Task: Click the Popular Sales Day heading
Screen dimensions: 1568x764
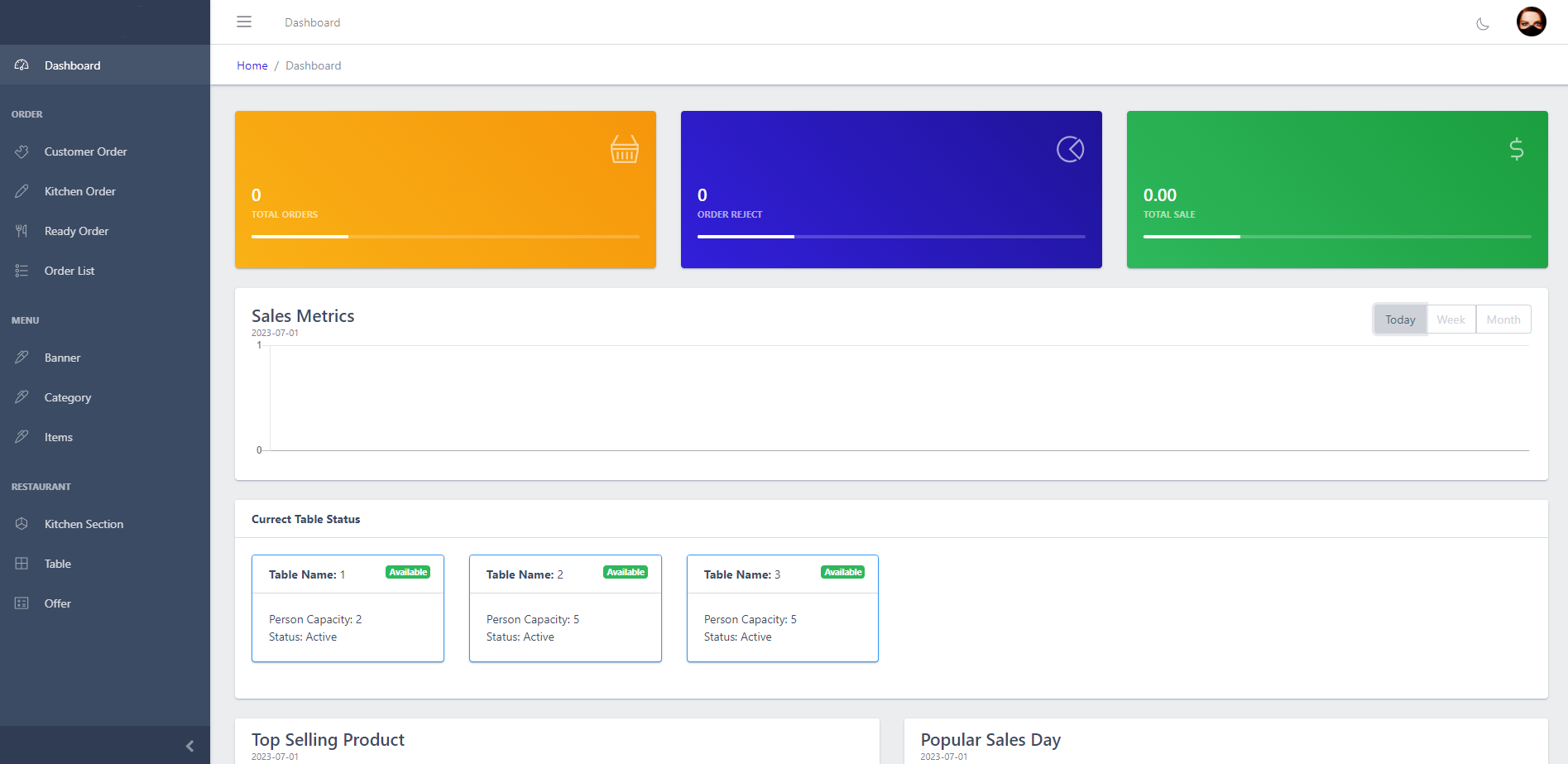Action: [990, 740]
